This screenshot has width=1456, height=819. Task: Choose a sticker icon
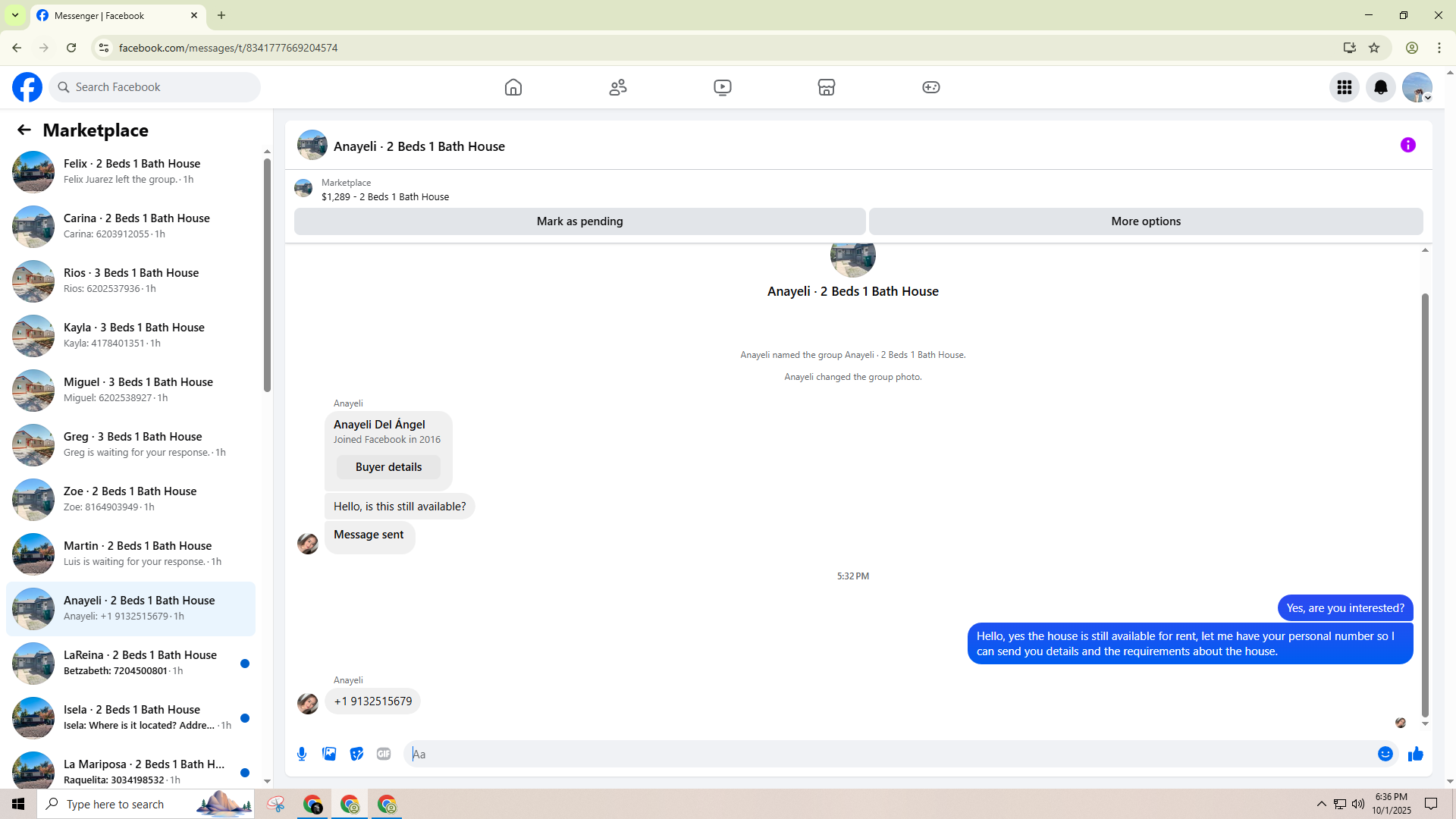pos(356,754)
